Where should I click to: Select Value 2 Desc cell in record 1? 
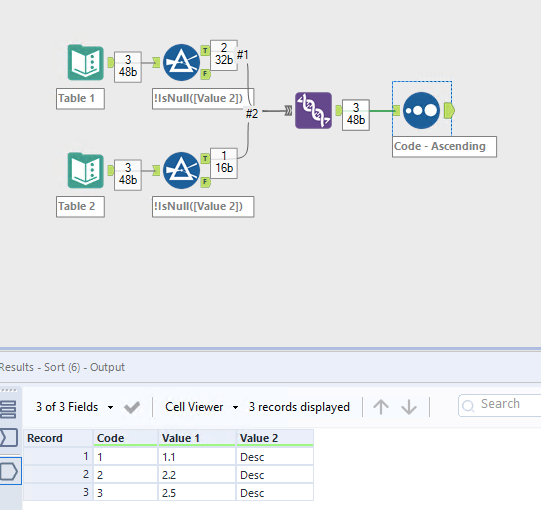click(275, 457)
